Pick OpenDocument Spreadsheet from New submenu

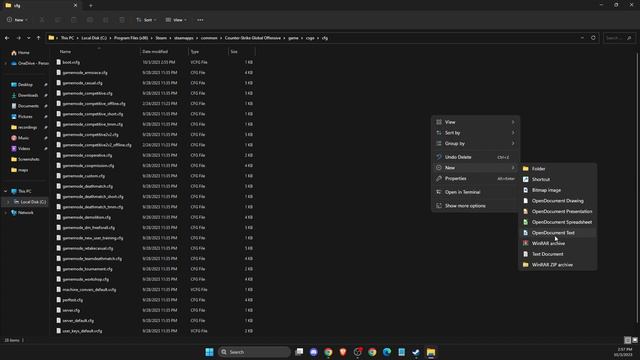pyautogui.click(x=557, y=222)
